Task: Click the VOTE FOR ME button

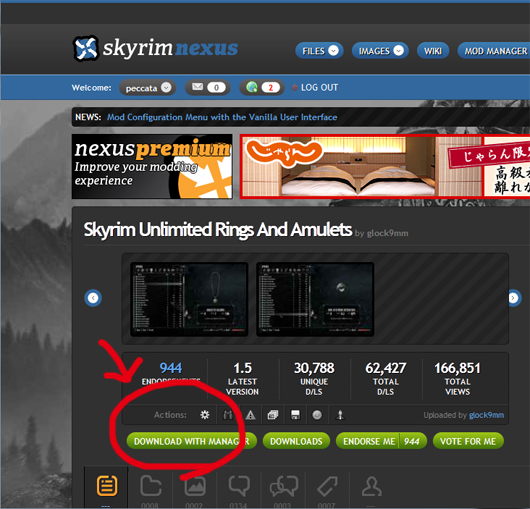Action: click(468, 441)
